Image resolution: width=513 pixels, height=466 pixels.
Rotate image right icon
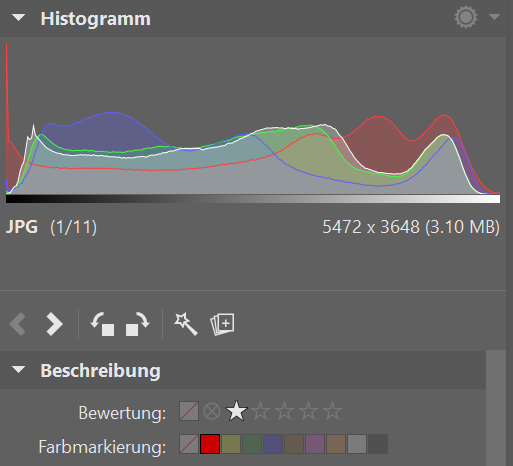137,324
